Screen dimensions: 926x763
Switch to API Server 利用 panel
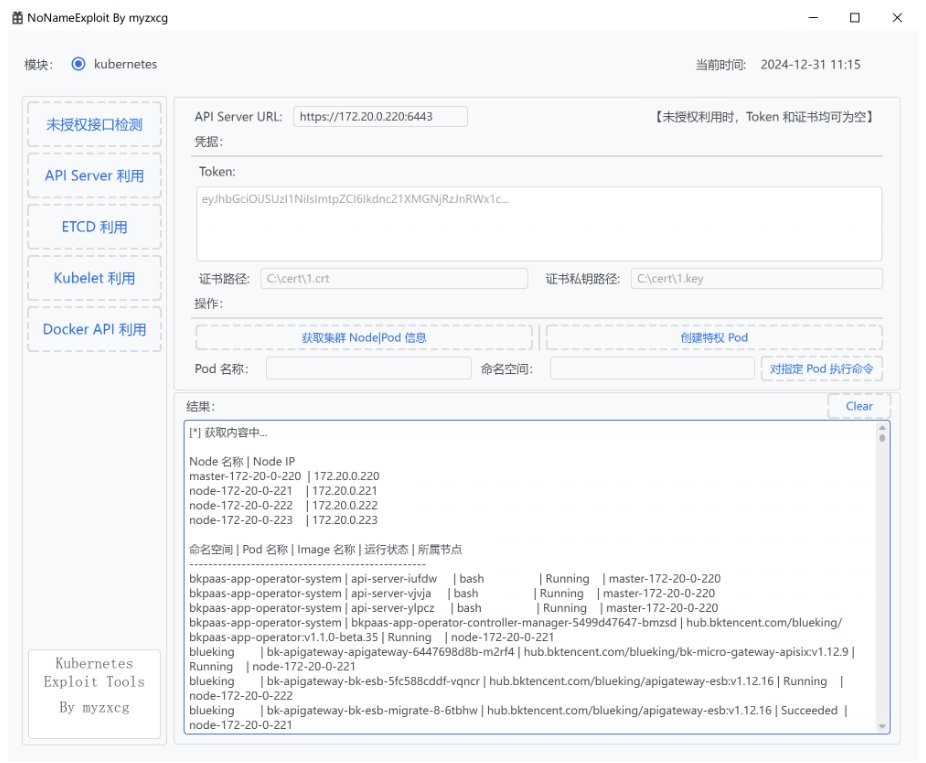[94, 175]
